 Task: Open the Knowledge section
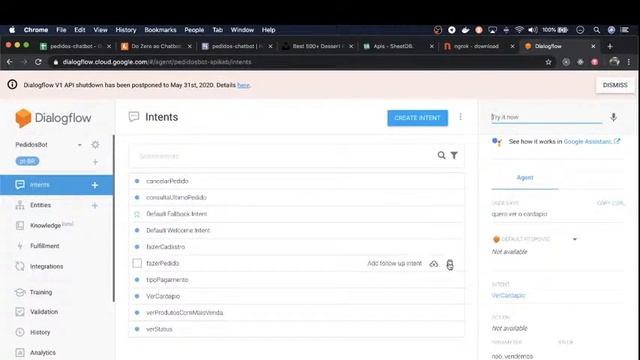45,225
